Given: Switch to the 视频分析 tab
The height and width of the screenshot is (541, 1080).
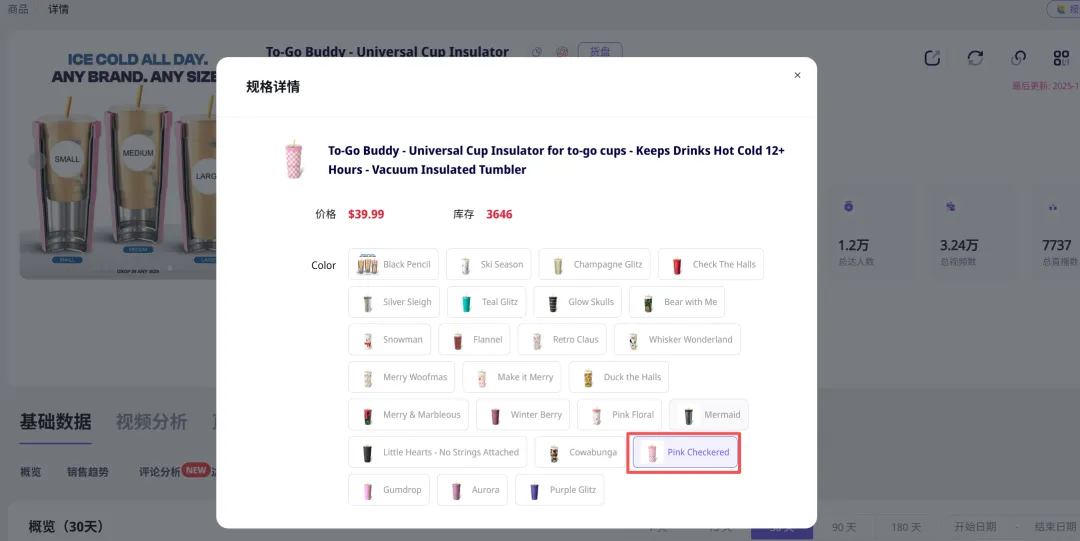Looking at the screenshot, I should [151, 422].
